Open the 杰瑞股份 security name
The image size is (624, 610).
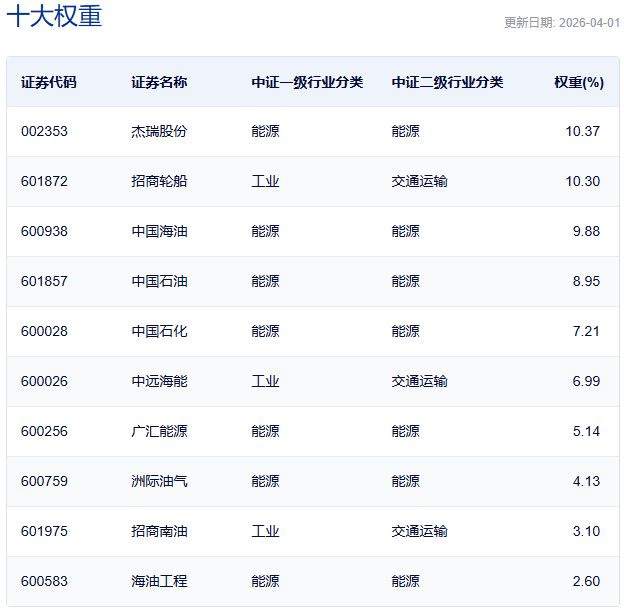point(159,131)
